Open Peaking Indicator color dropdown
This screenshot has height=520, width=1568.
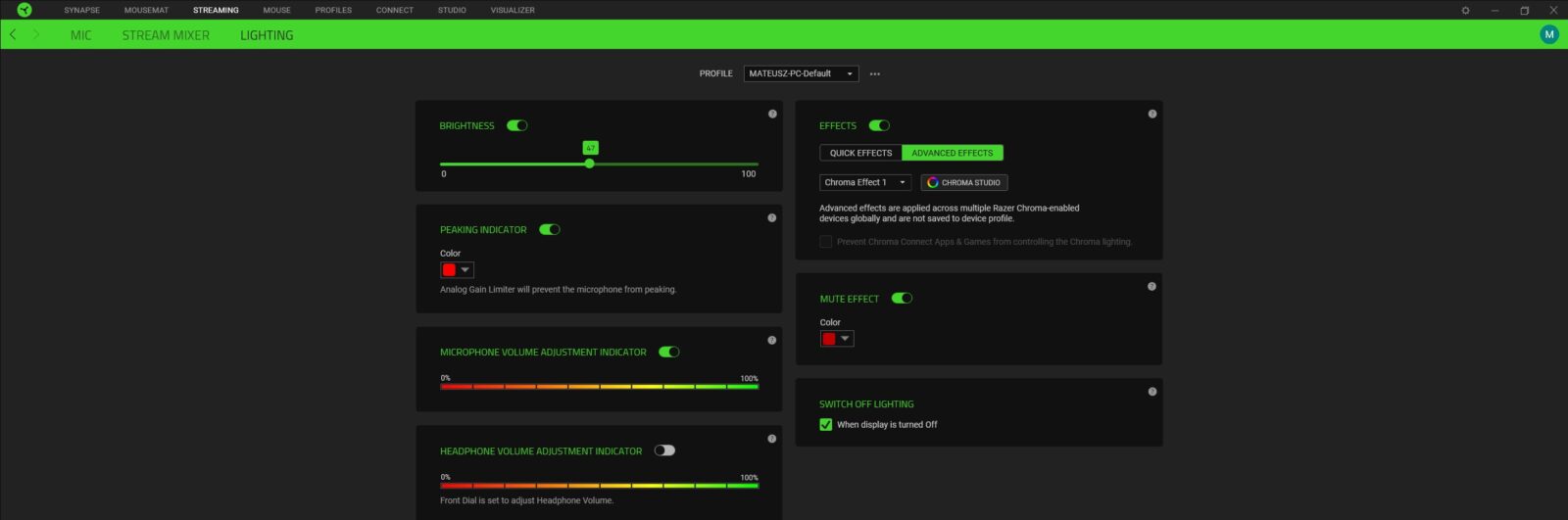[x=457, y=270]
